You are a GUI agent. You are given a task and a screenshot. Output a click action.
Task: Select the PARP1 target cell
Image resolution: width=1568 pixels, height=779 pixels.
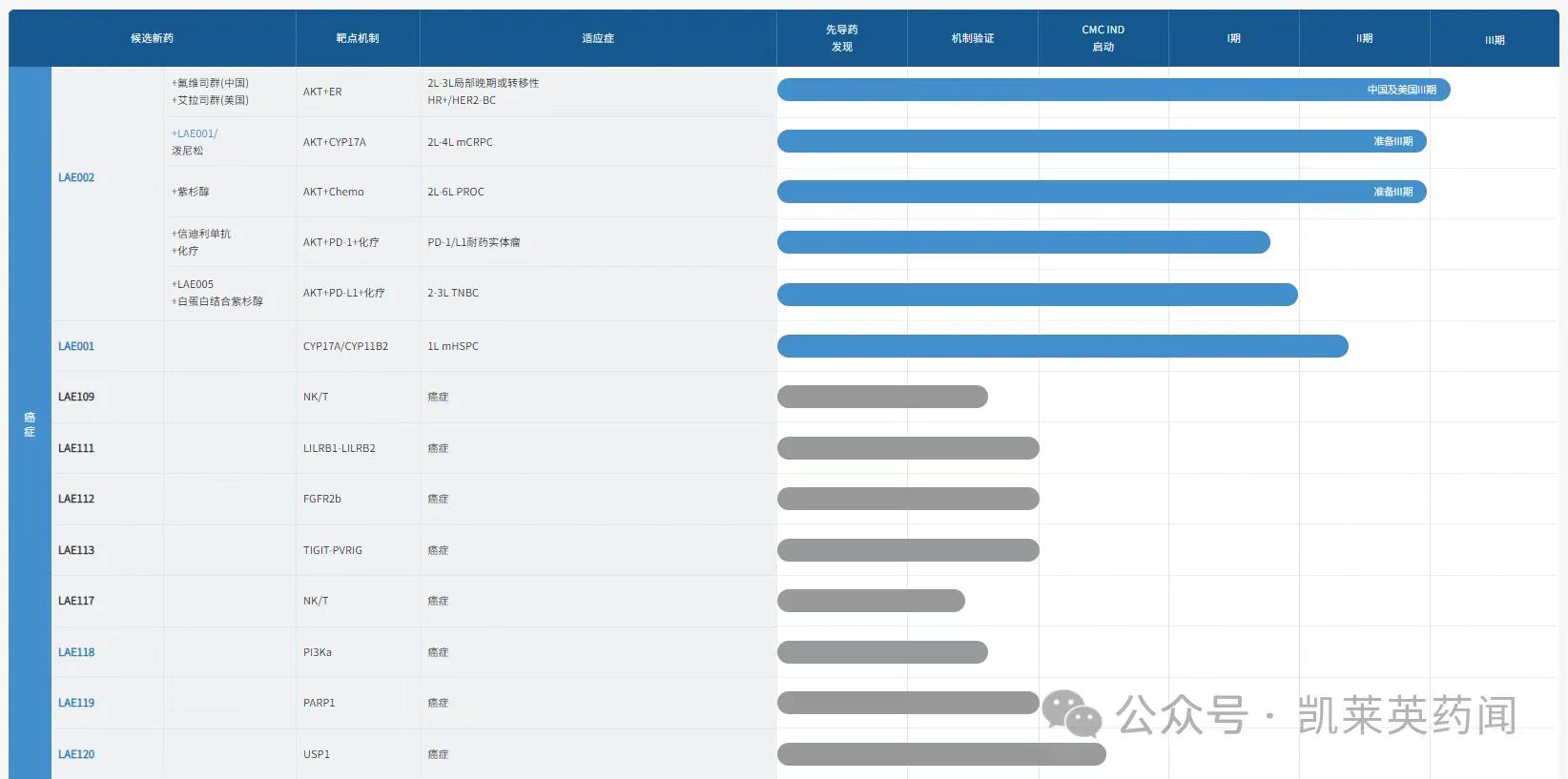[320, 703]
